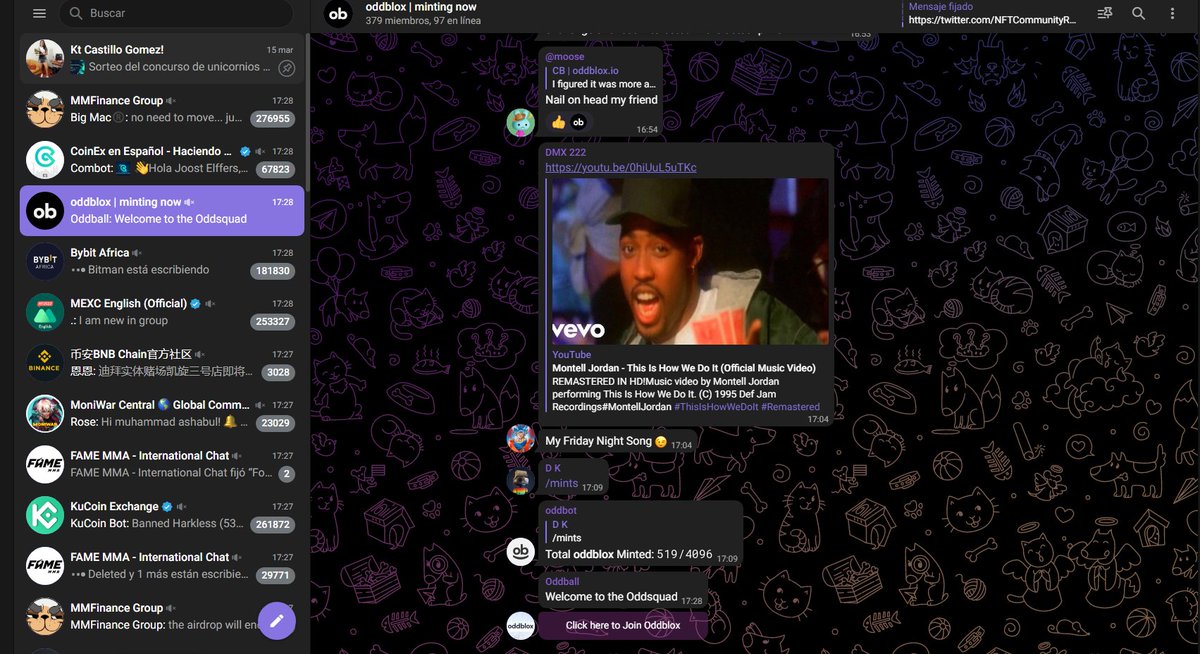1200x654 pixels.
Task: Click the 253327 unread badge on MEXC
Action: point(272,321)
